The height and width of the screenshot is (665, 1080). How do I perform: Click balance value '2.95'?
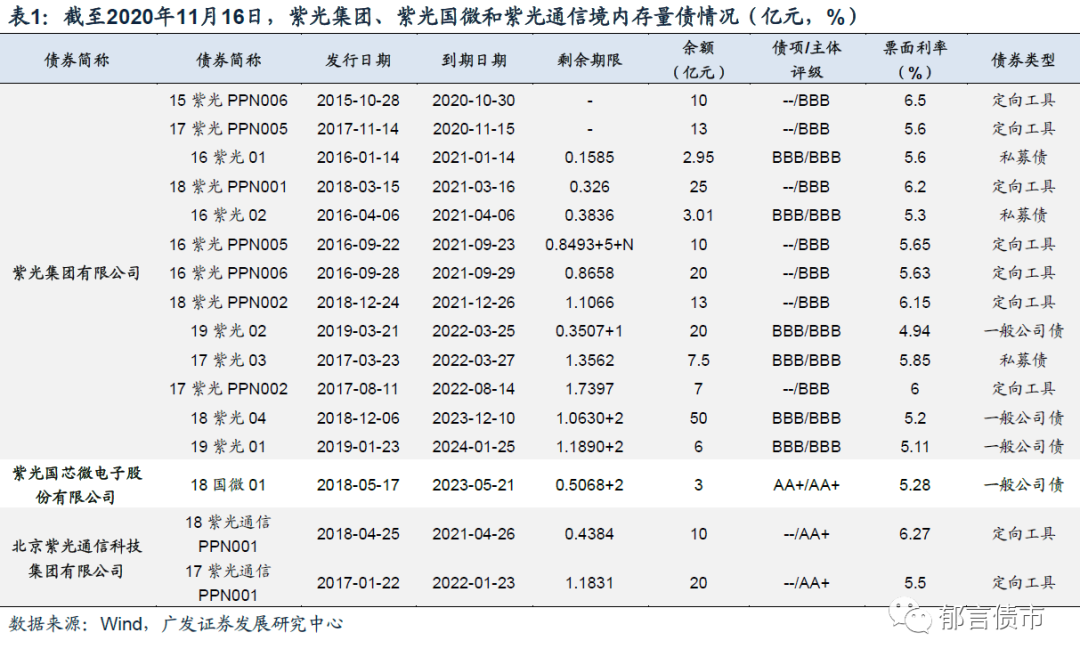click(x=698, y=158)
